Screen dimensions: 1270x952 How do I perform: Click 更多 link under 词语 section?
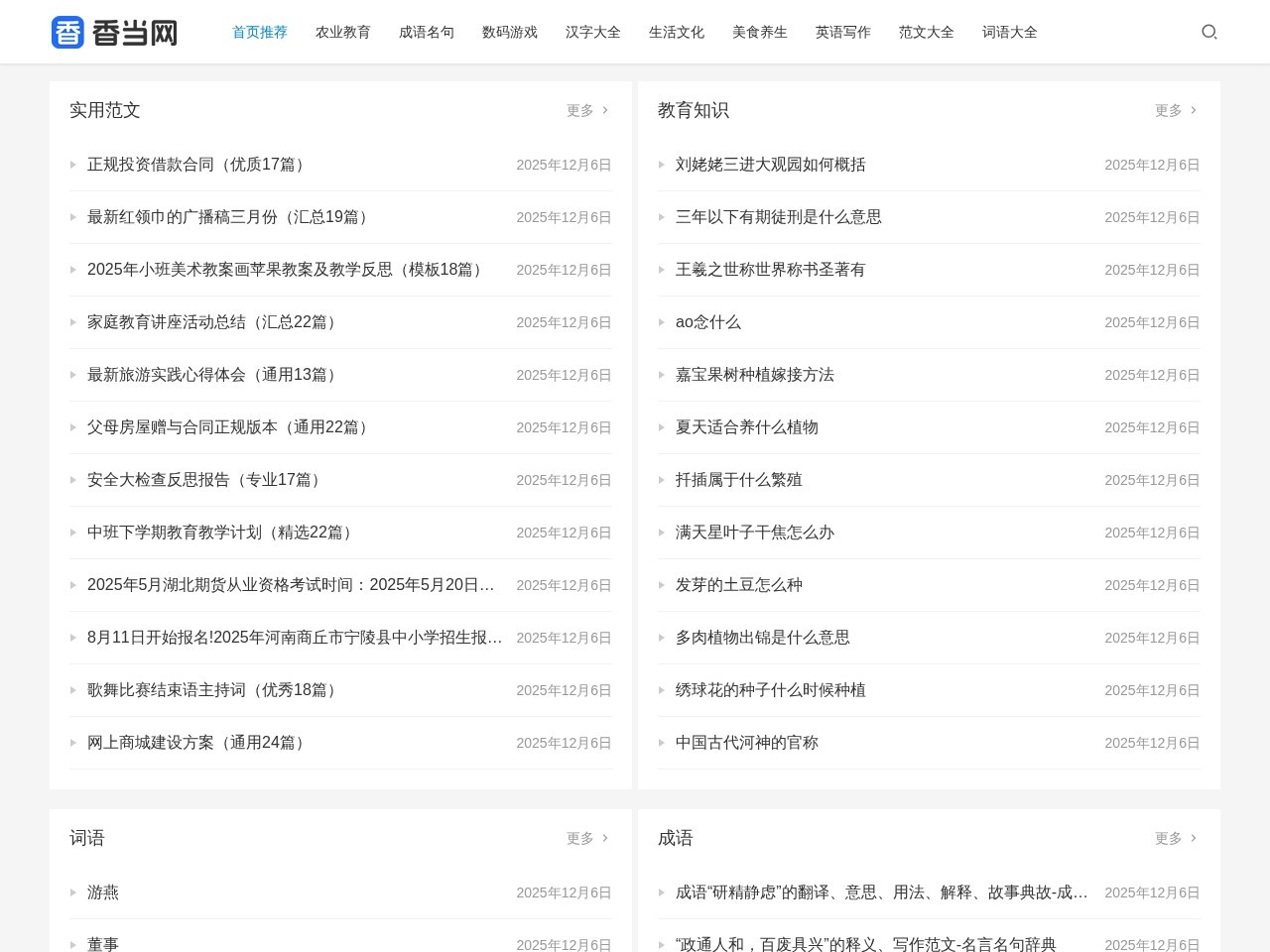578,838
